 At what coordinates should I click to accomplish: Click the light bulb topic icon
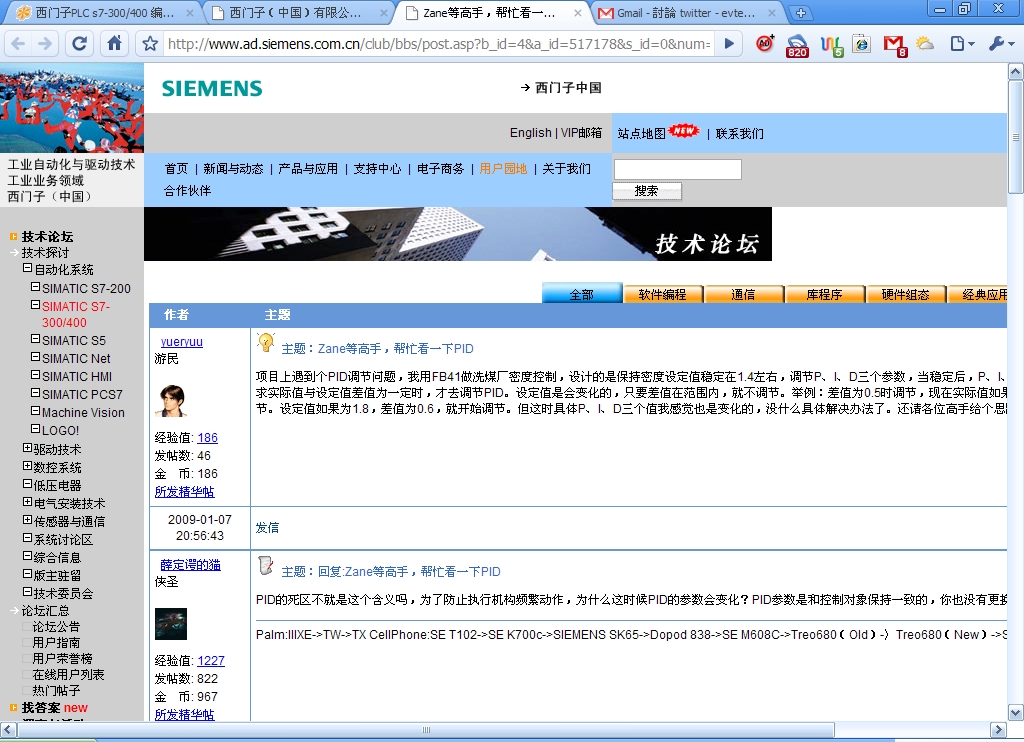(x=266, y=342)
